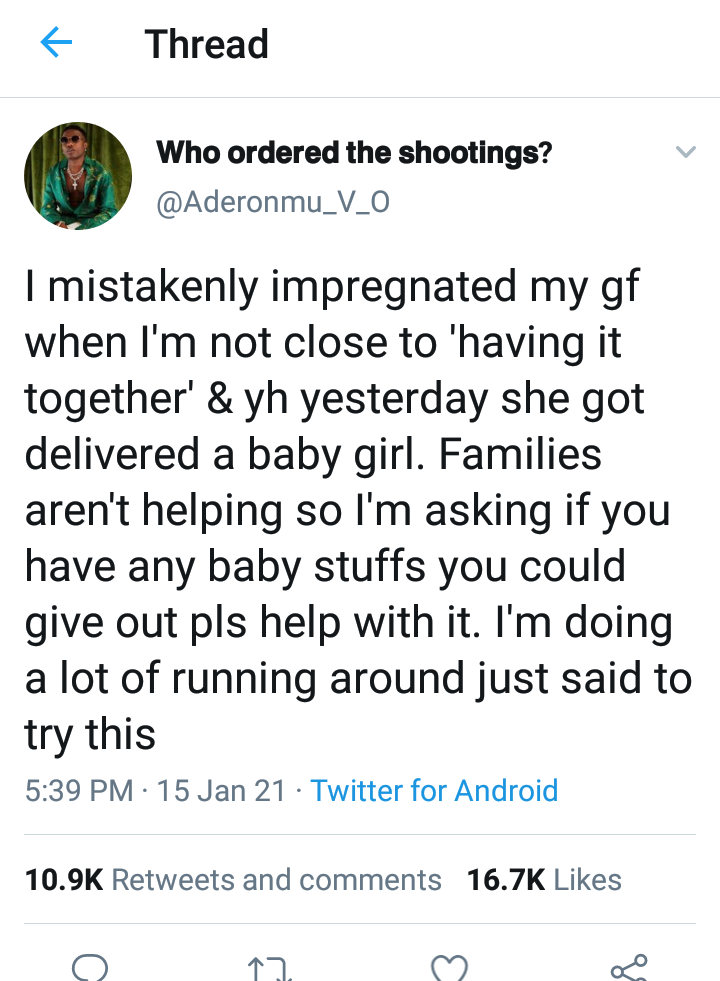Expand the tweet options chevron
This screenshot has width=720, height=981.
coord(685,153)
